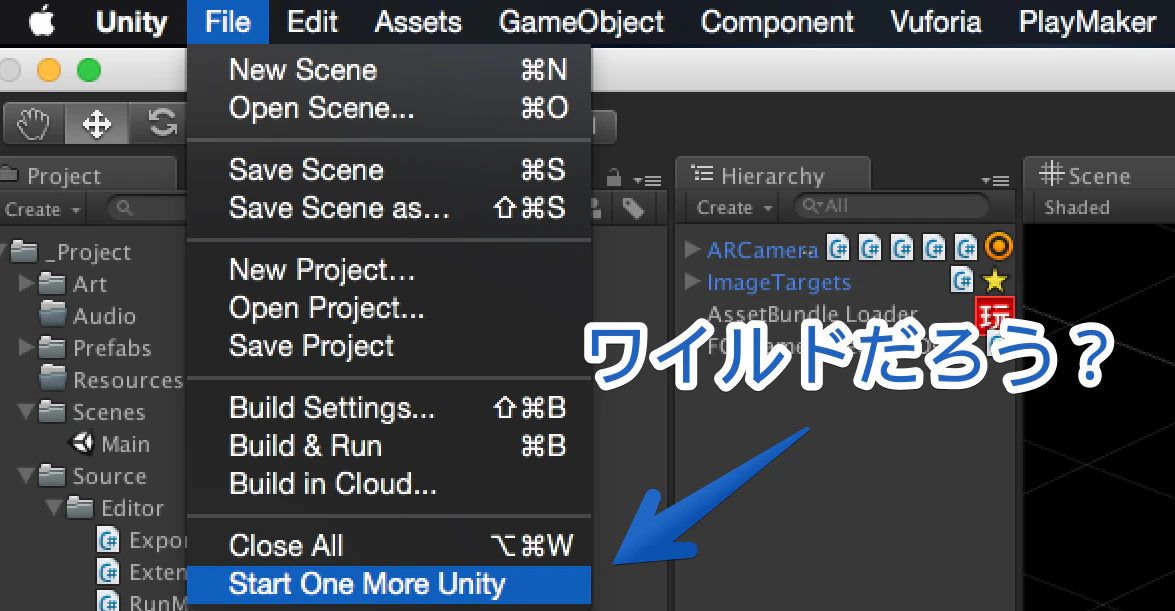Select AssetBundle Loader in the Hierarchy
Viewport: 1175px width, 611px height.
[812, 313]
